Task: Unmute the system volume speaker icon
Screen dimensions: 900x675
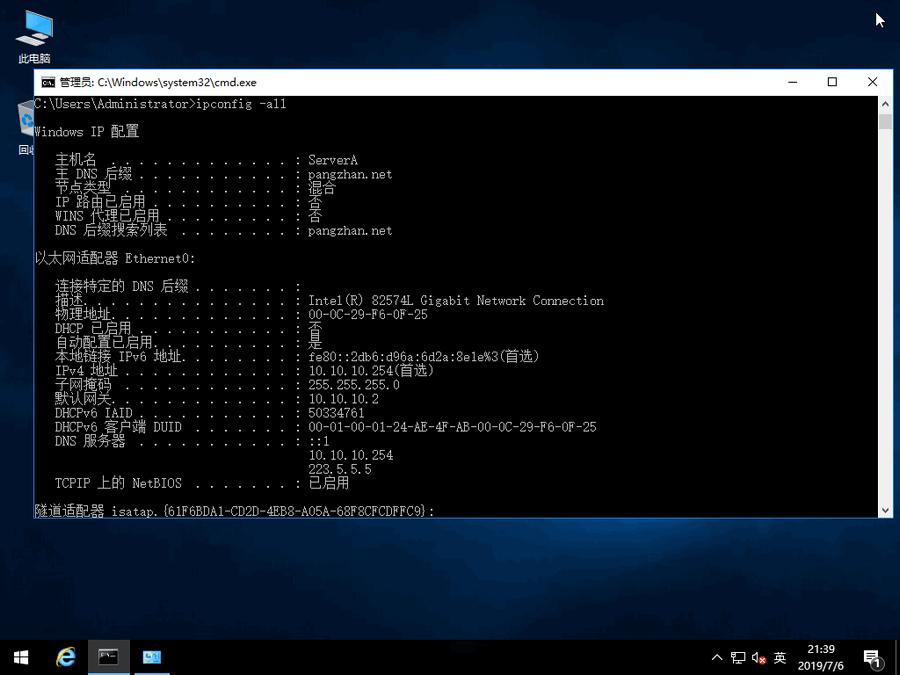Action: click(x=758, y=657)
